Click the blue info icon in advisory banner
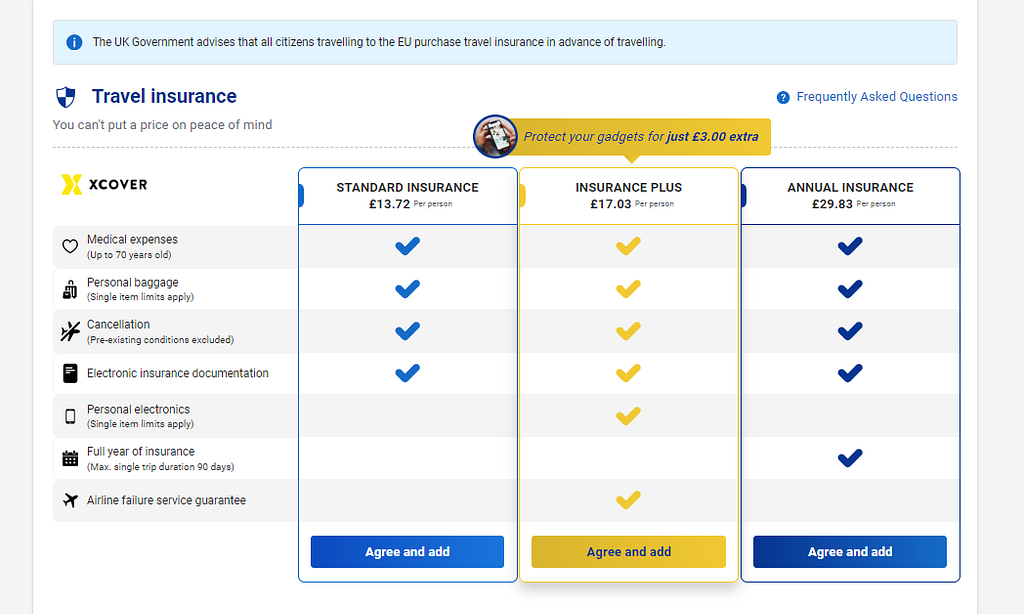Image resolution: width=1024 pixels, height=614 pixels. pos(74,42)
